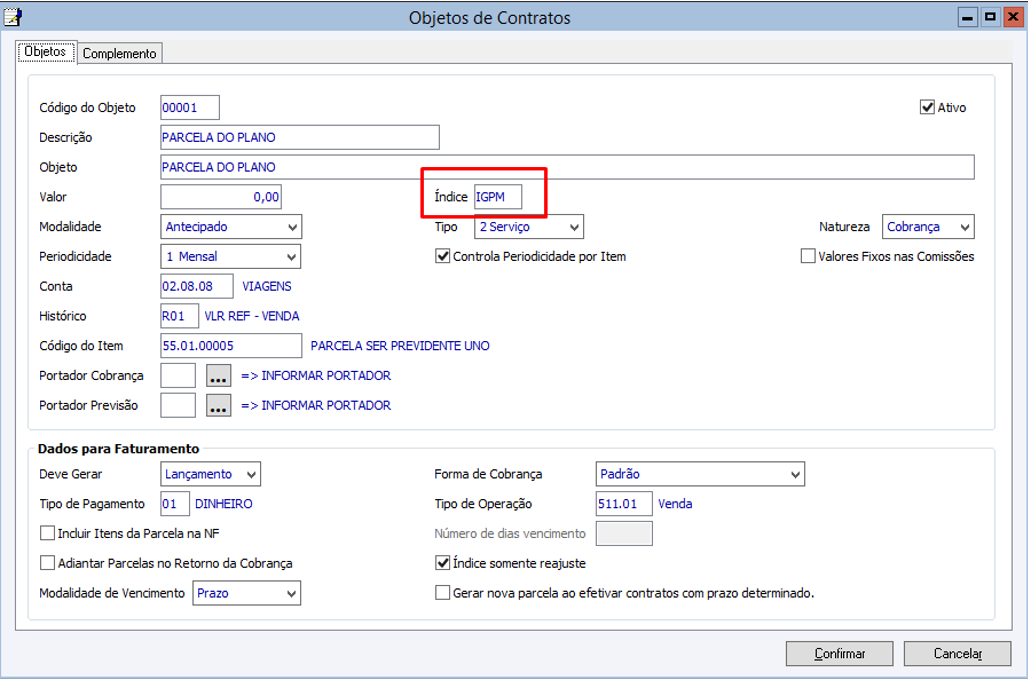This screenshot has width=1028, height=679.
Task: Check Incluir Itens da Parcela na NF
Action: coord(48,534)
